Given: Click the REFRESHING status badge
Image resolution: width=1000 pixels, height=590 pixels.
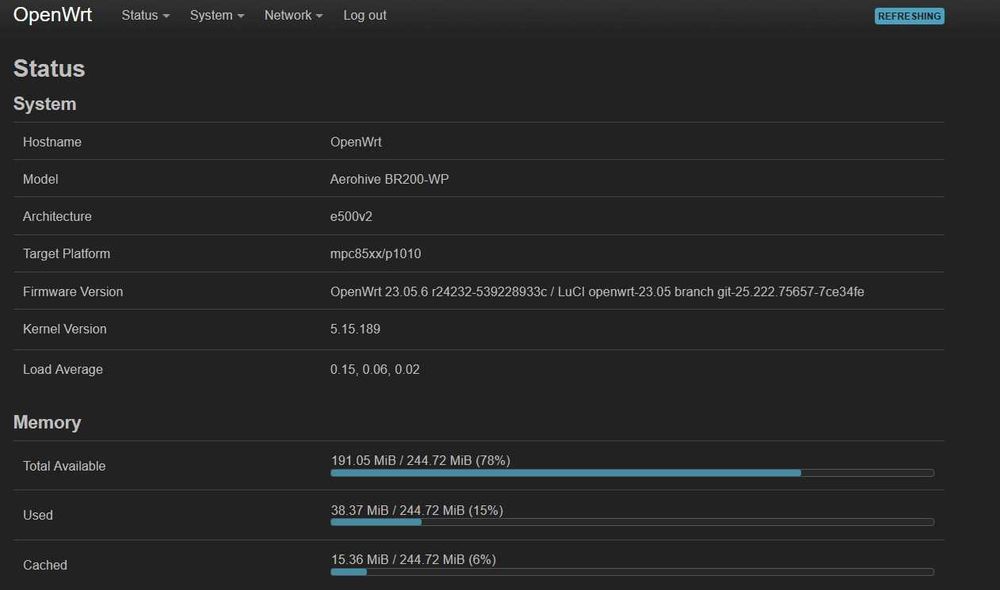Looking at the screenshot, I should (x=909, y=16).
